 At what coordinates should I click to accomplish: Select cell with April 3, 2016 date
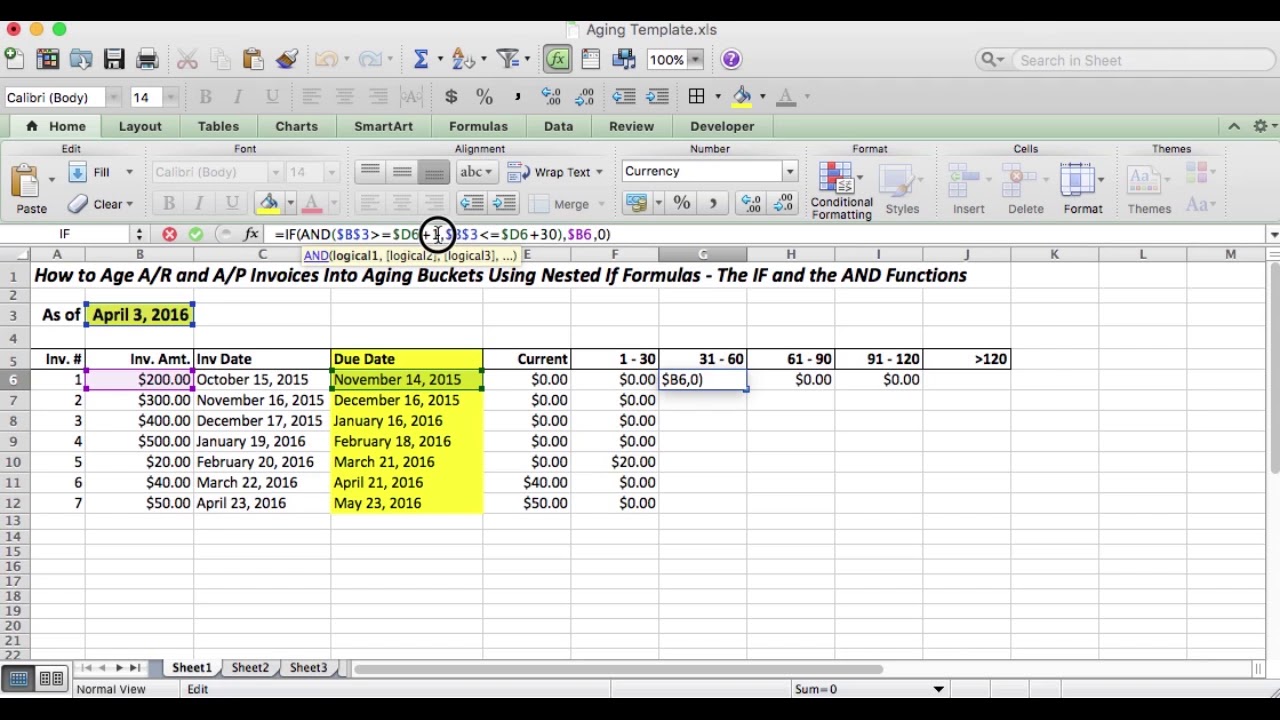pyautogui.click(x=140, y=315)
